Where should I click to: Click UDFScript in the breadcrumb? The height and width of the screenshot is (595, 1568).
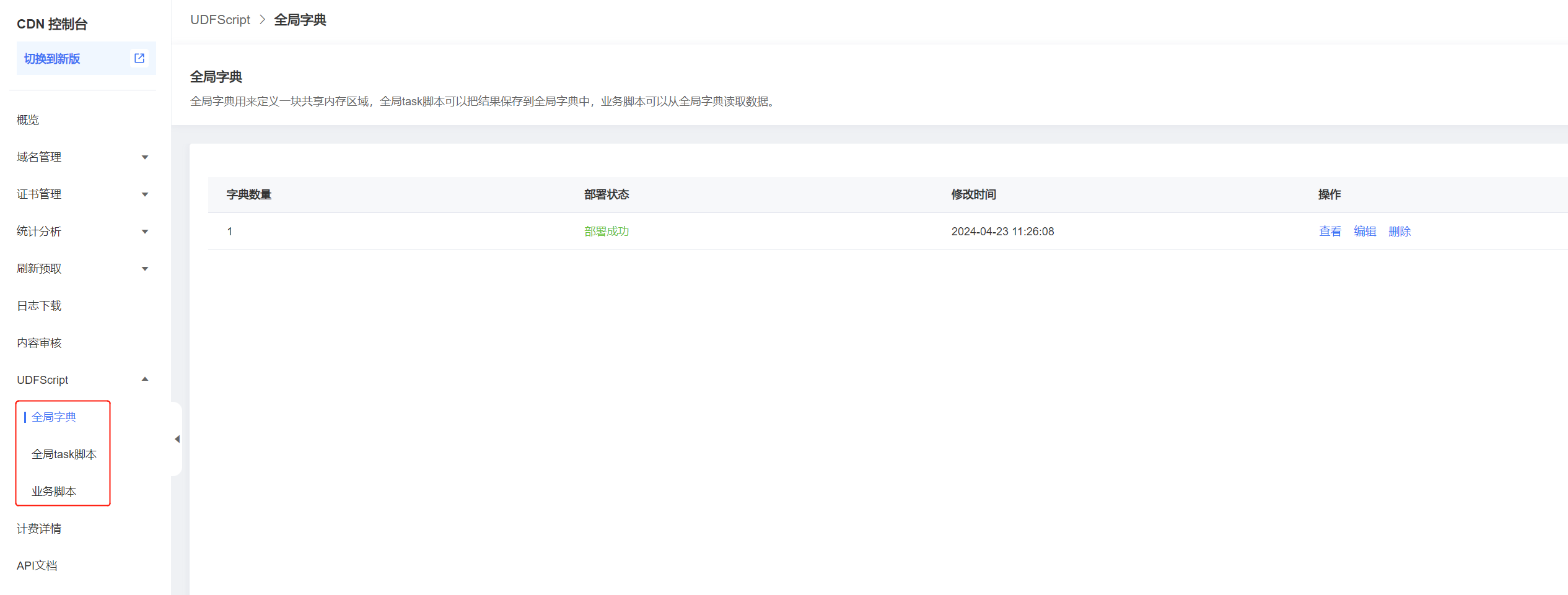pyautogui.click(x=220, y=20)
